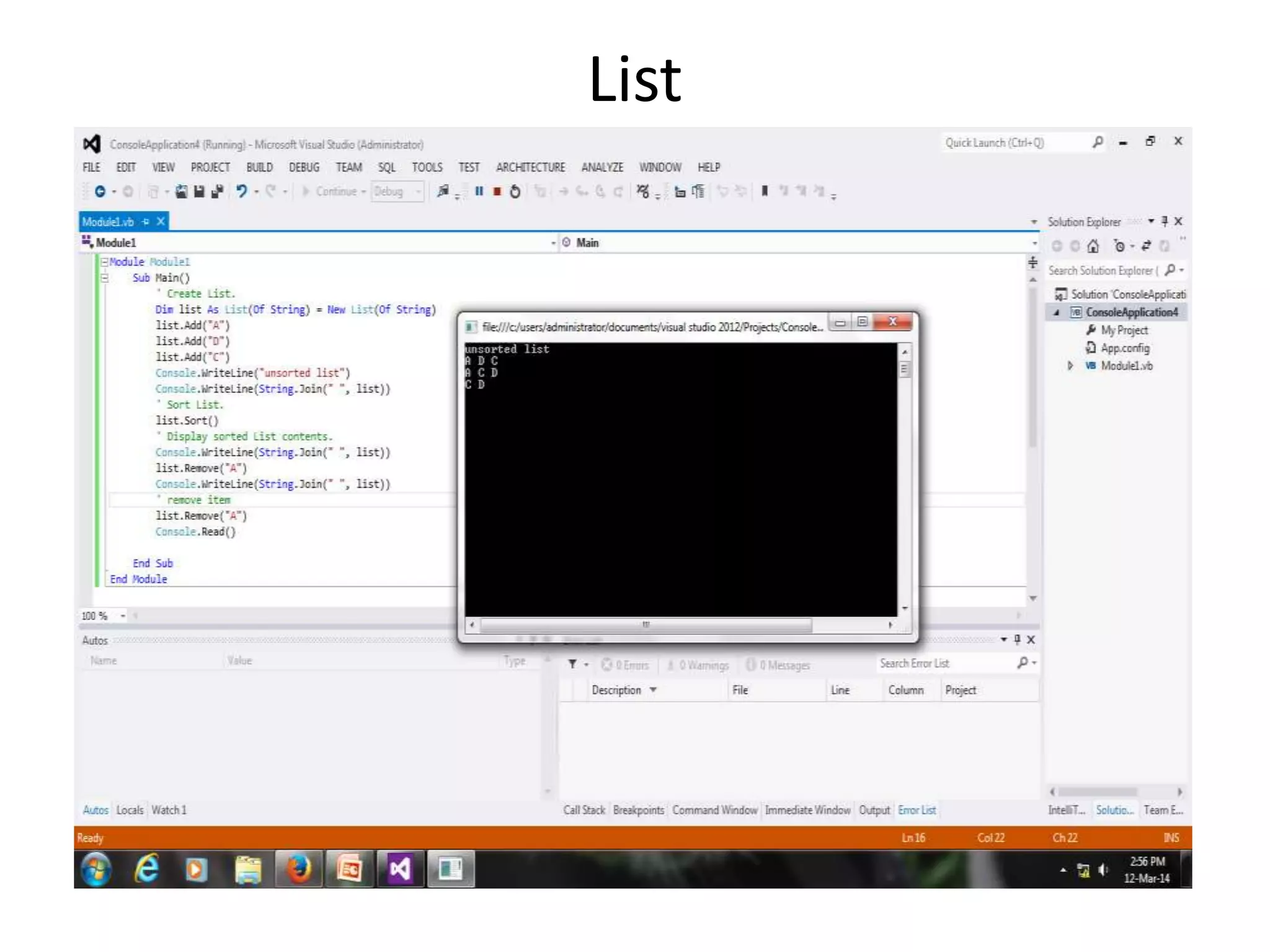Click the bookmark icon in toolbar
Image resolution: width=1270 pixels, height=952 pixels.
coord(765,191)
